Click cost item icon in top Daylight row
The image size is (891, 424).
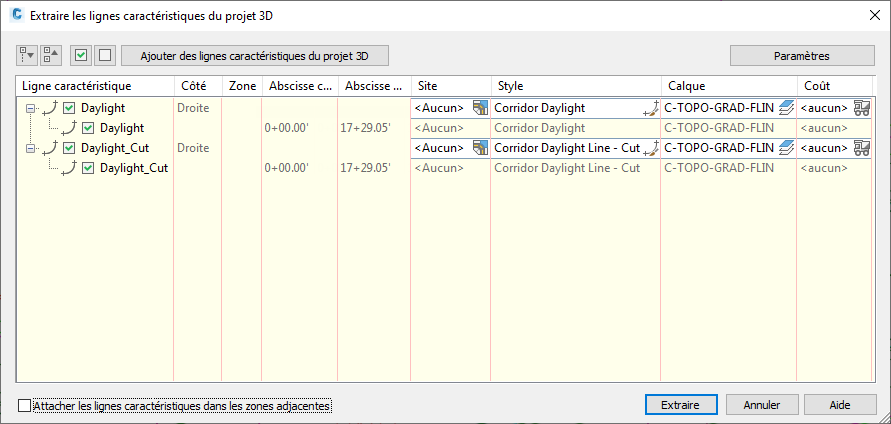tap(861, 108)
